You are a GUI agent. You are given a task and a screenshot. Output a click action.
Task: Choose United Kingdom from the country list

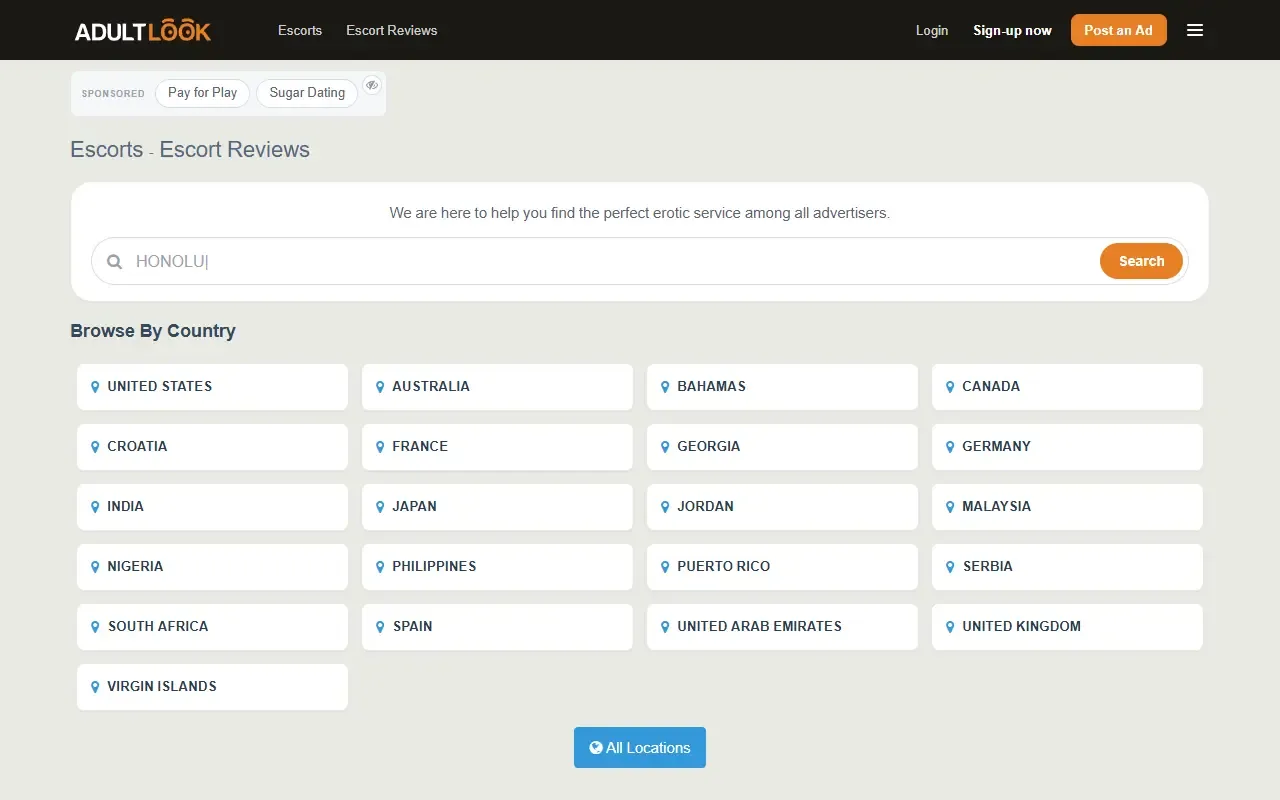point(1067,627)
